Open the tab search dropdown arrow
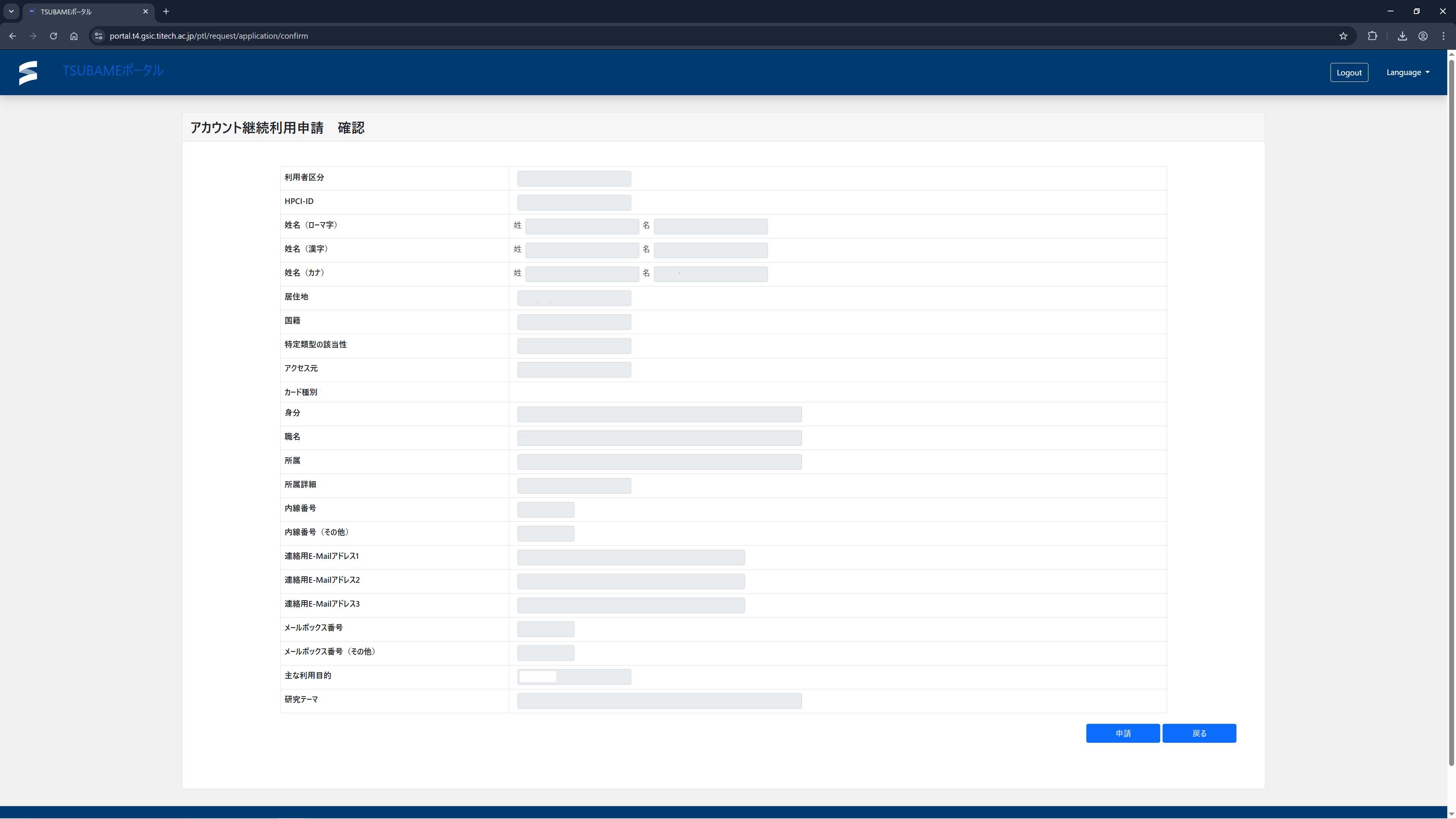Viewport: 1456px width, 819px height. 11,11
